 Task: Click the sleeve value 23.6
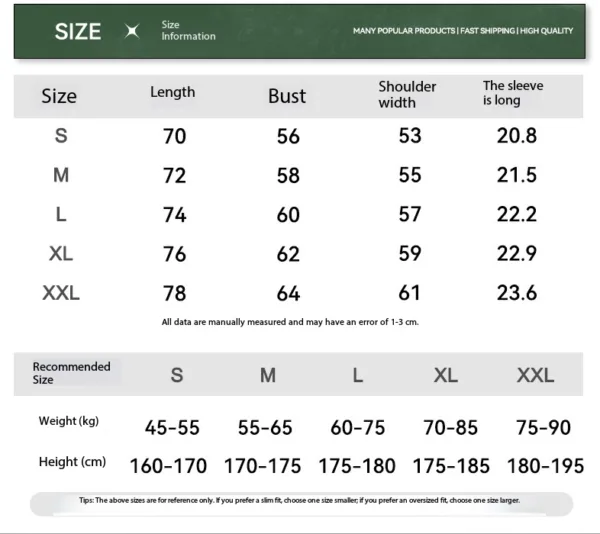tap(517, 293)
